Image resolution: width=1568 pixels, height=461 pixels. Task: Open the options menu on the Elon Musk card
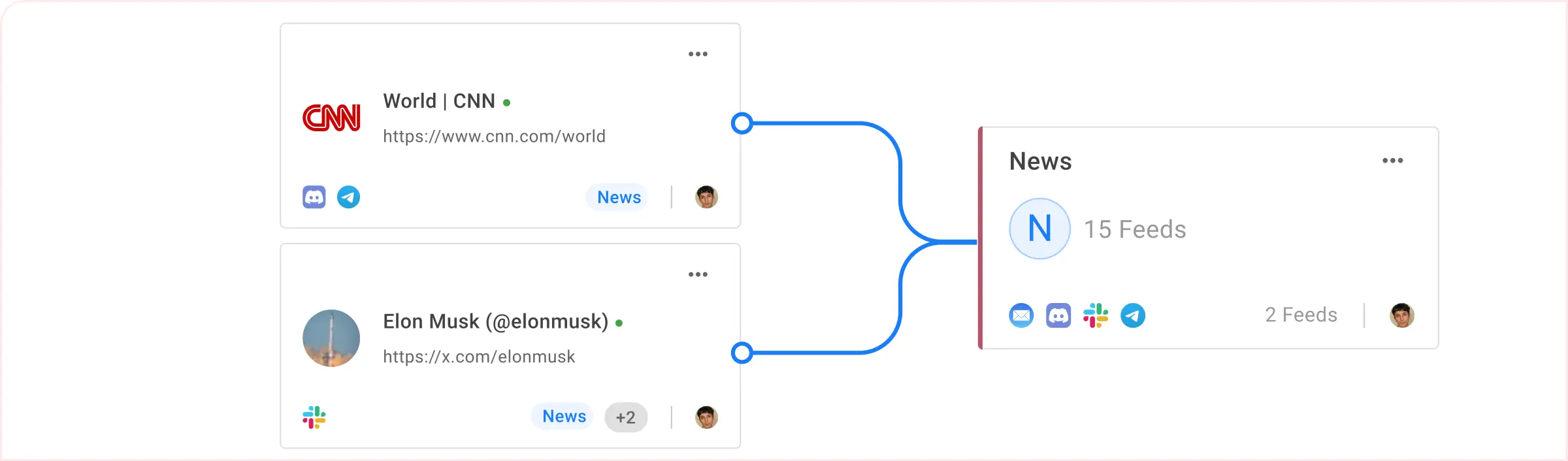698,274
